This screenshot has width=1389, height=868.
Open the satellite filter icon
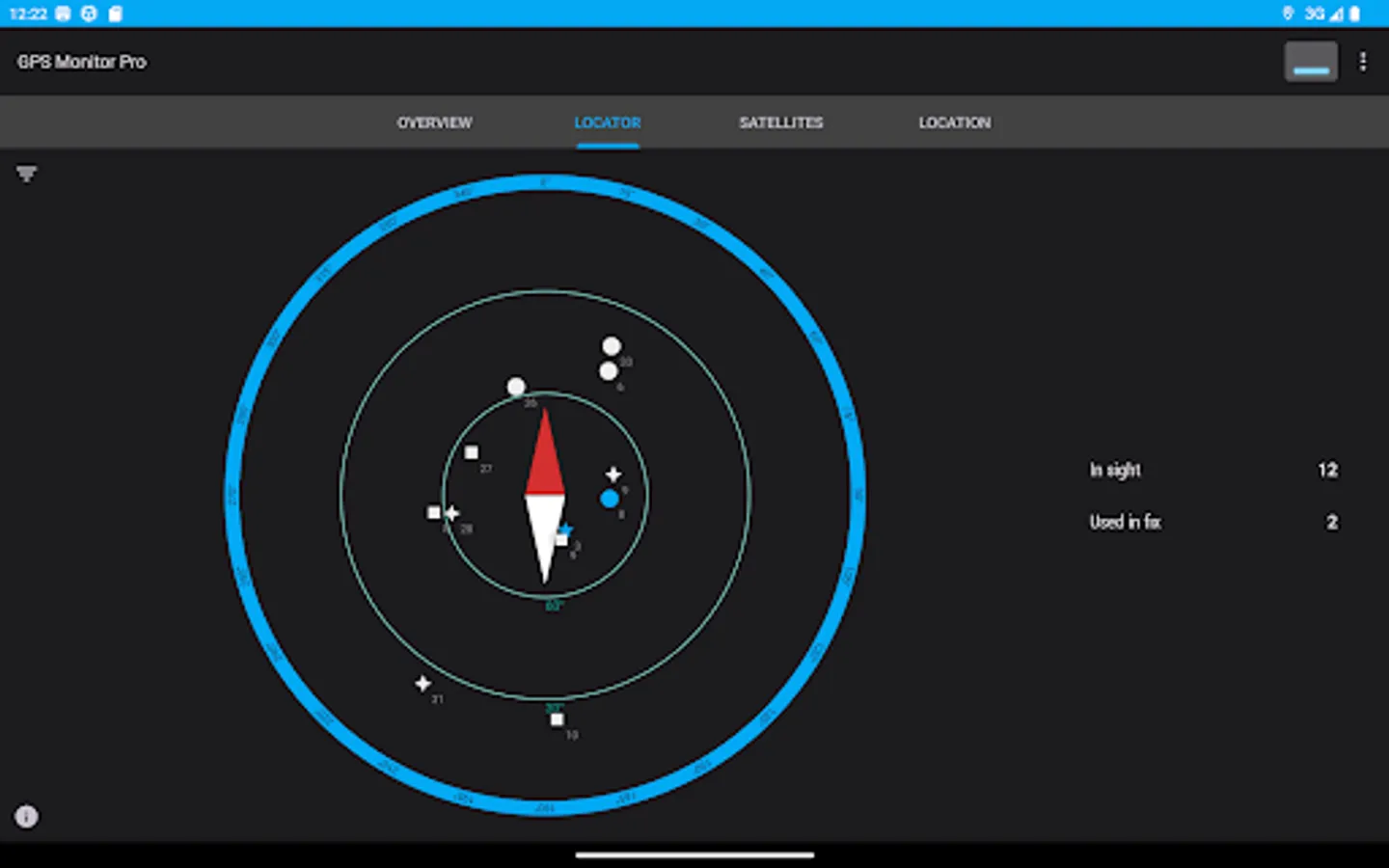[26, 174]
